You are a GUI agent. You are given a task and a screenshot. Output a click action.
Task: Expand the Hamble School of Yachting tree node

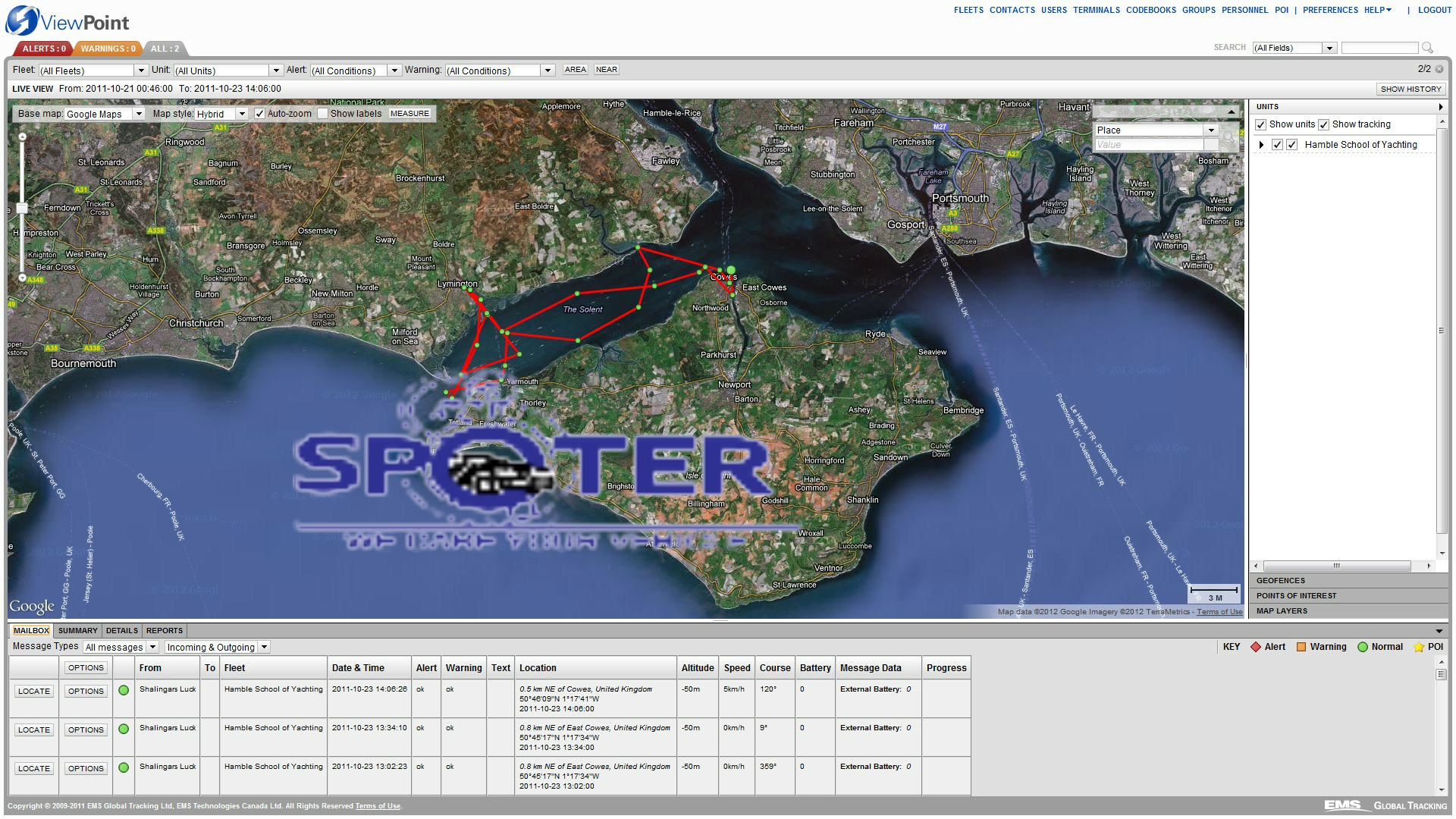[1261, 145]
